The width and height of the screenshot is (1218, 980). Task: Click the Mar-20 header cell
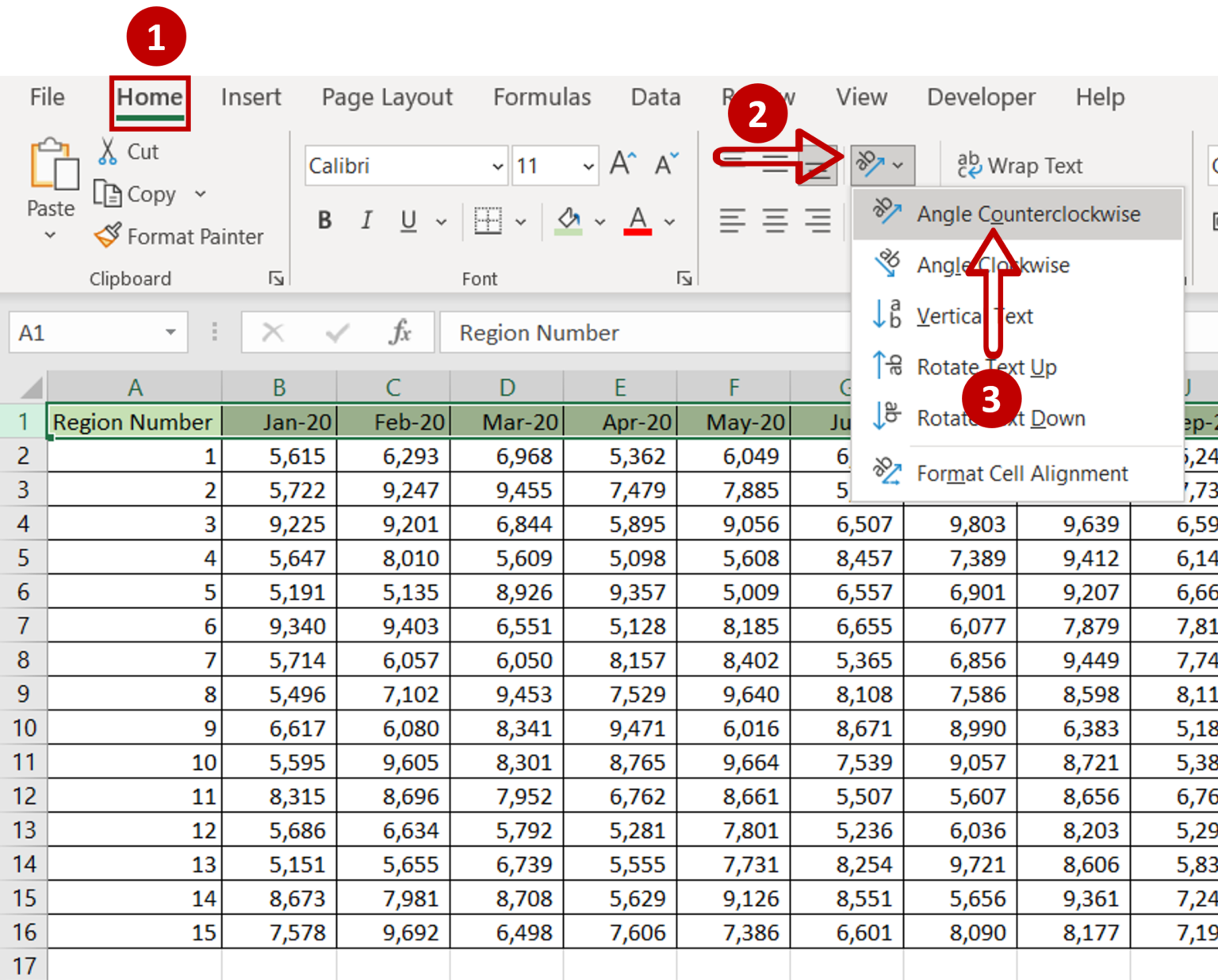tap(507, 421)
